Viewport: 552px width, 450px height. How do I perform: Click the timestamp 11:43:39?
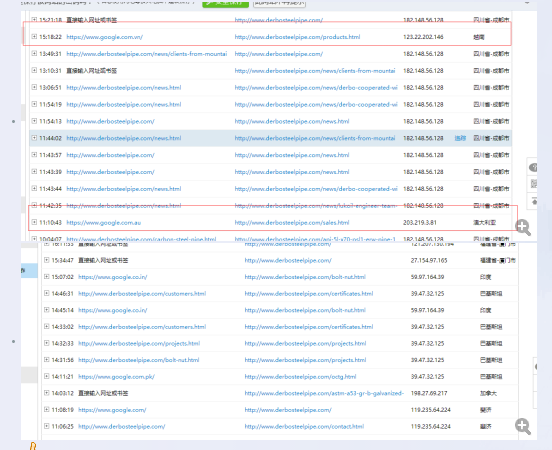[x=50, y=172]
